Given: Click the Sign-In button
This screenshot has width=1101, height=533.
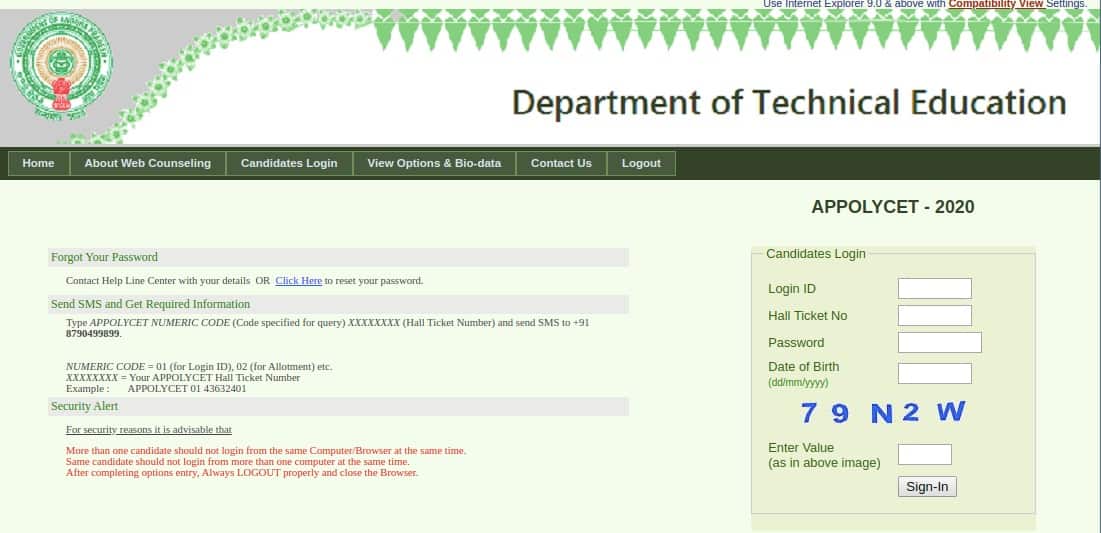Looking at the screenshot, I should pos(927,487).
